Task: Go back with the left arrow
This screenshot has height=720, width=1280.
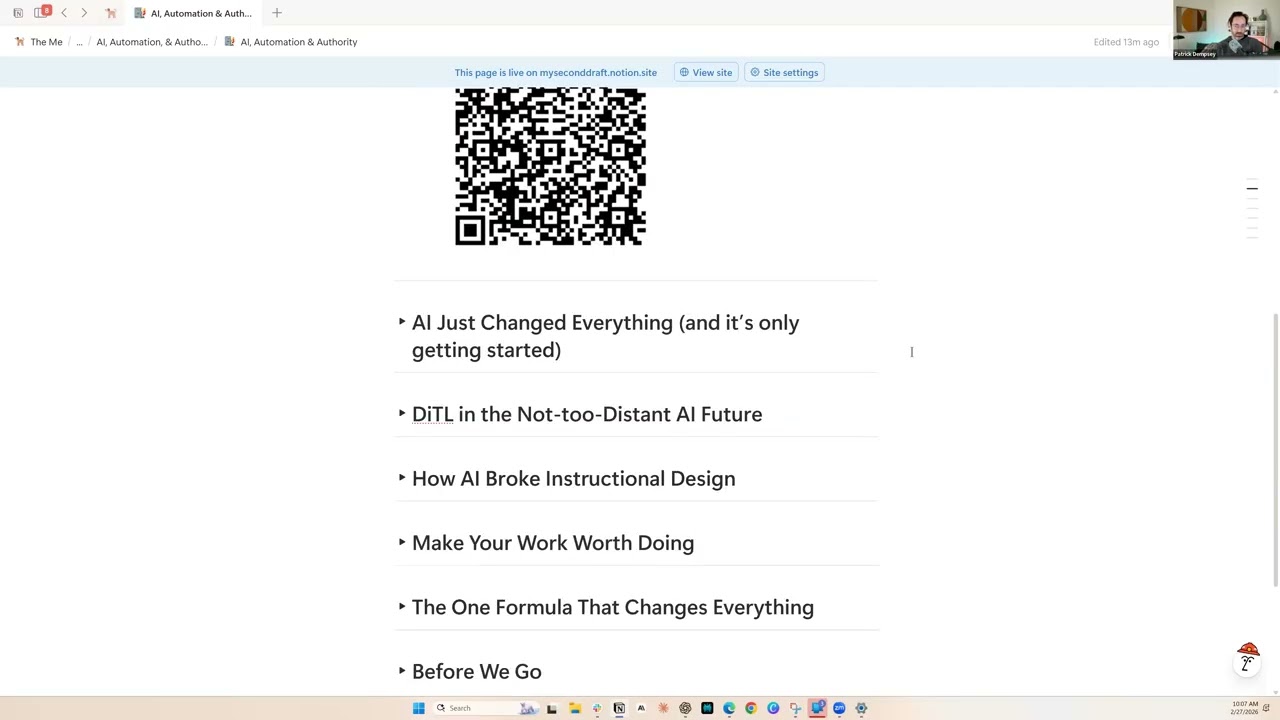Action: (64, 13)
